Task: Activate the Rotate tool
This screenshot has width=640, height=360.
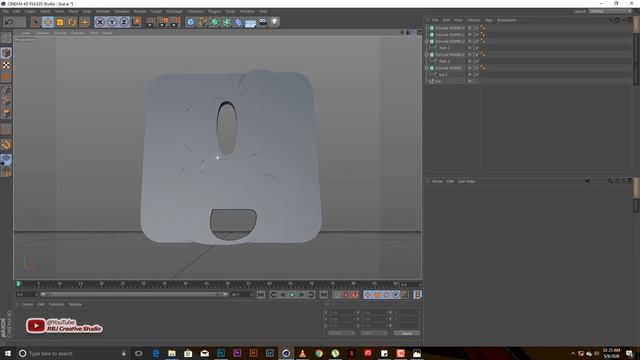Action: [x=72, y=22]
